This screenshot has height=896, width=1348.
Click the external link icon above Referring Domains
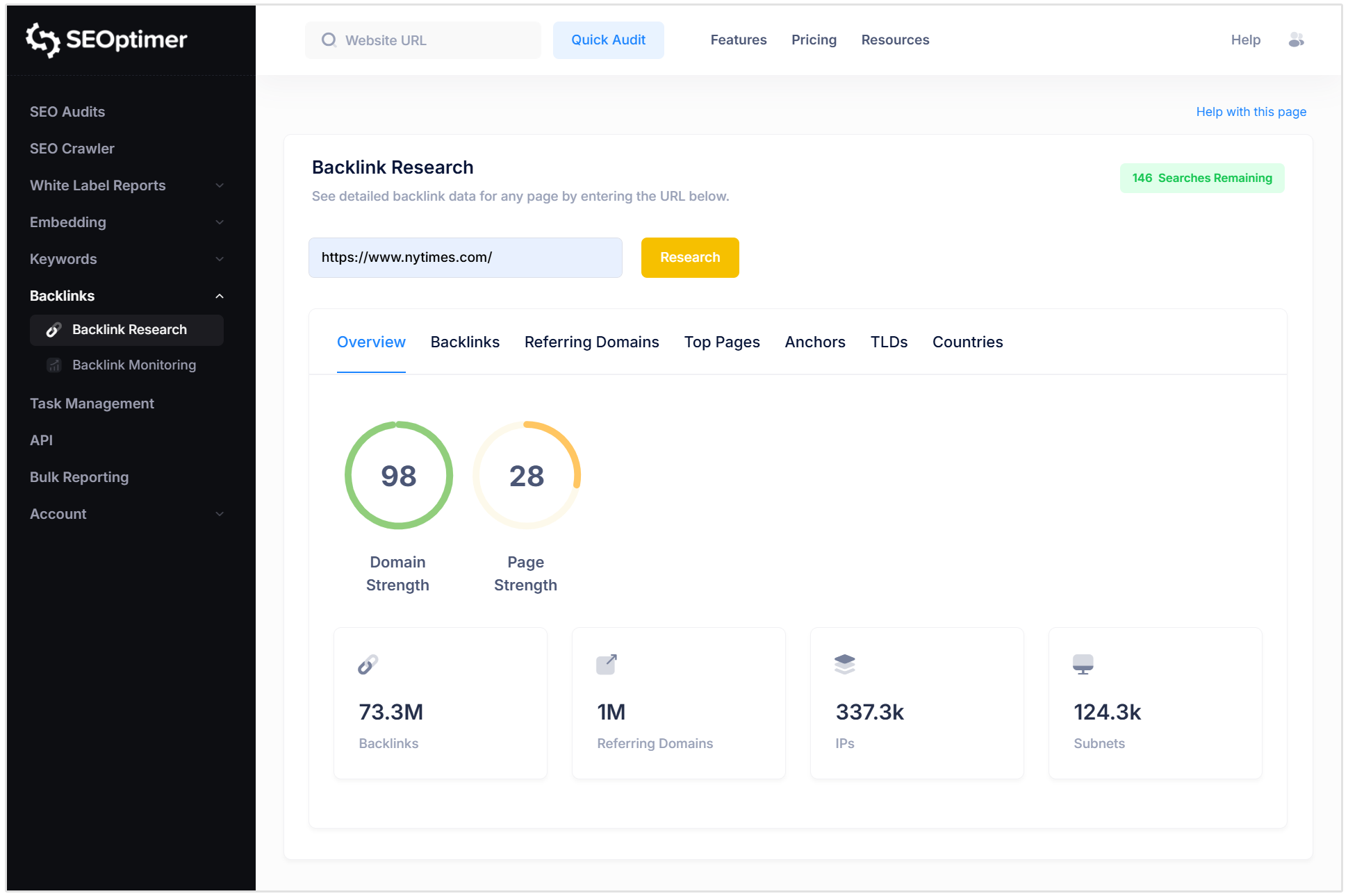pyautogui.click(x=607, y=665)
